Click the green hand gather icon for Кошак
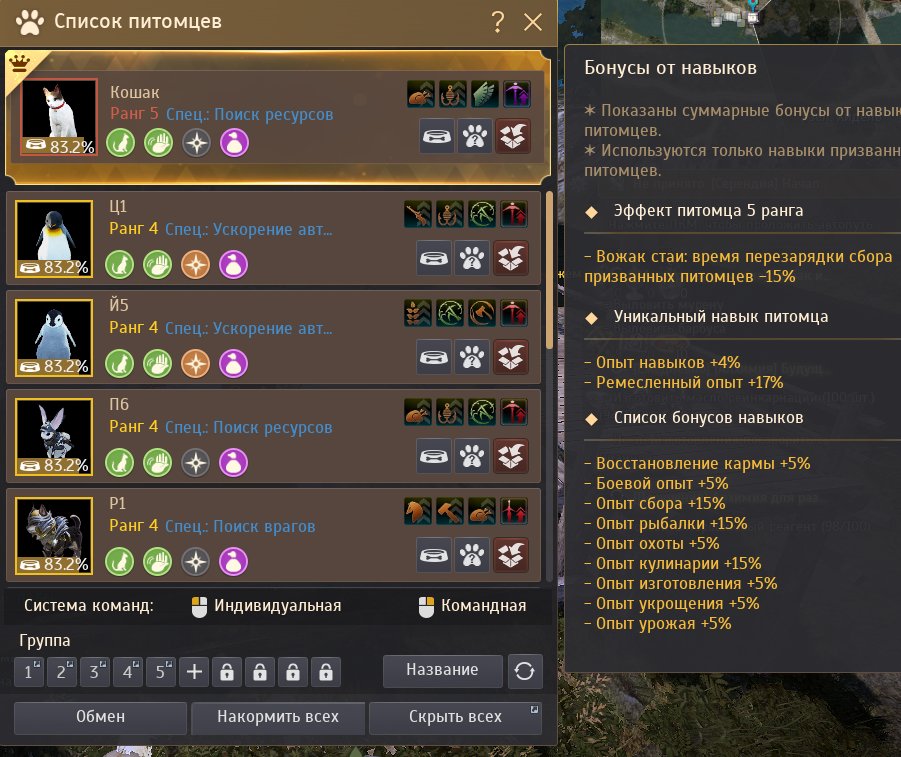This screenshot has width=901, height=757. click(x=159, y=143)
